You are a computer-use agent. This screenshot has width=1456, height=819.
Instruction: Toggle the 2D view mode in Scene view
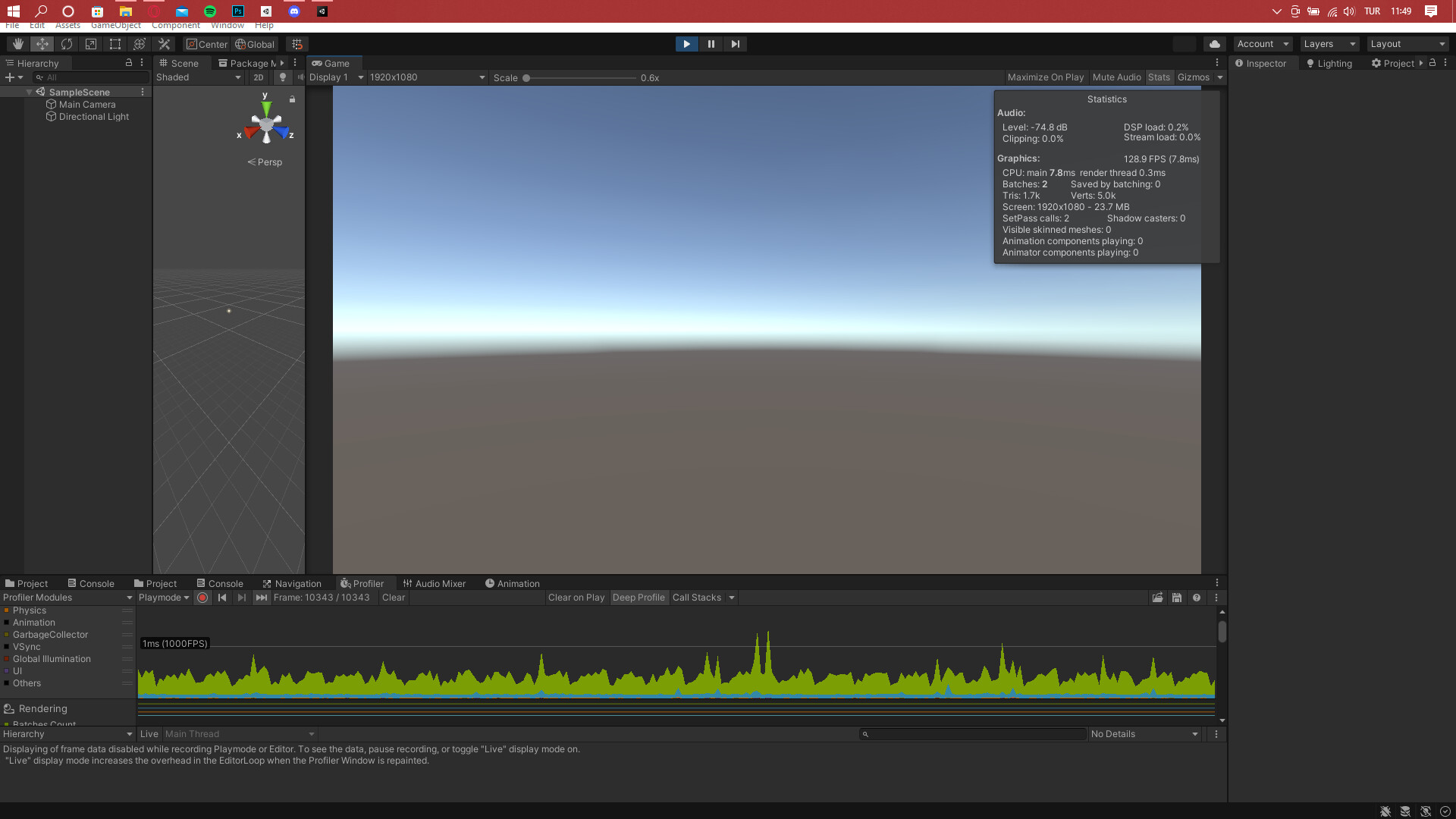(x=259, y=77)
